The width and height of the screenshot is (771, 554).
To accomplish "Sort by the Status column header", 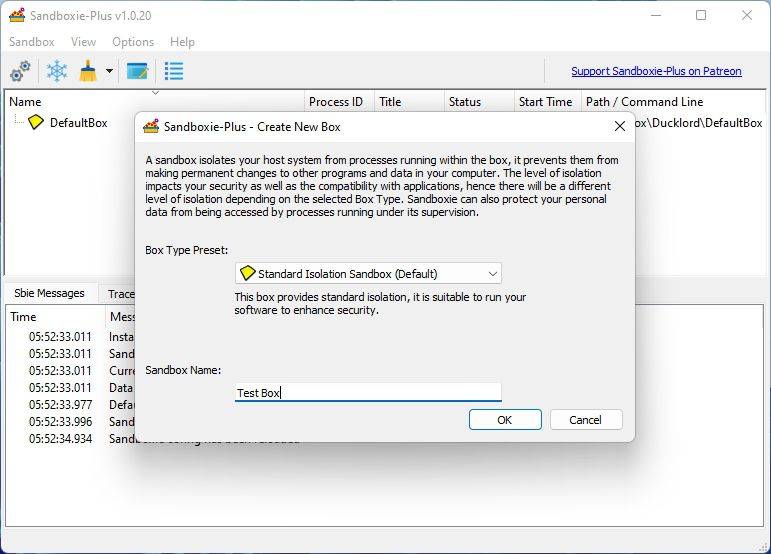I will [479, 101].
